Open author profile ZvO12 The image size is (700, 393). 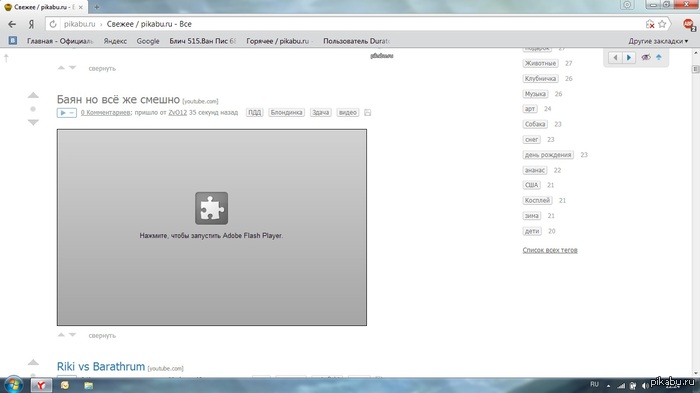coord(178,113)
